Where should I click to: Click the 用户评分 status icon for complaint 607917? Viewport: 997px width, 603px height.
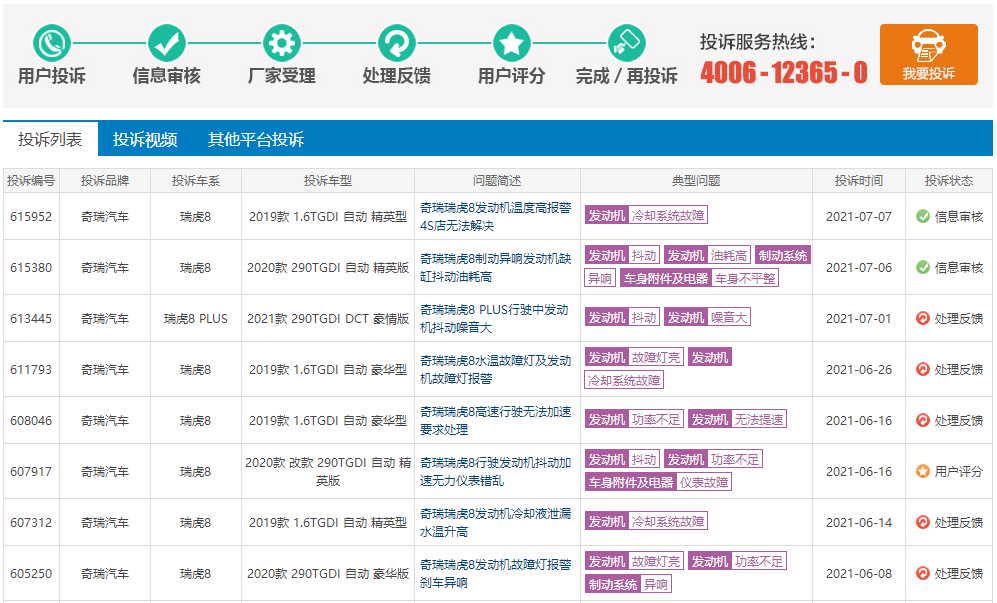coord(923,471)
